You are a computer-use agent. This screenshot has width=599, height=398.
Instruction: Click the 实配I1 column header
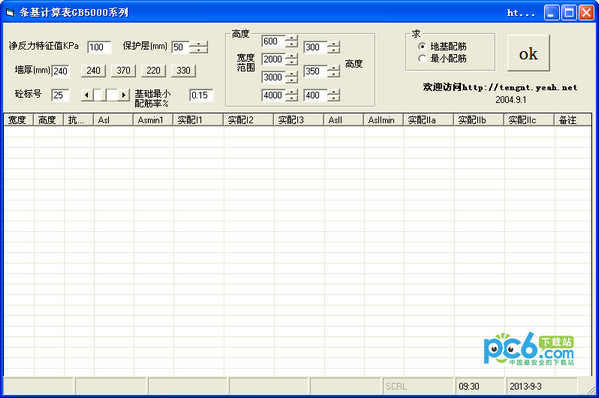[198, 120]
